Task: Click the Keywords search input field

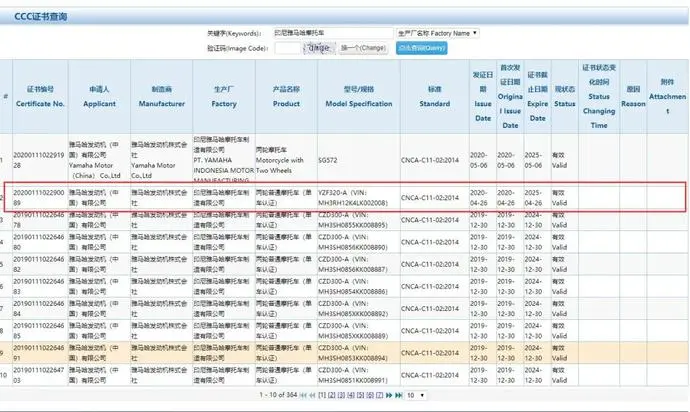Action: pos(333,33)
